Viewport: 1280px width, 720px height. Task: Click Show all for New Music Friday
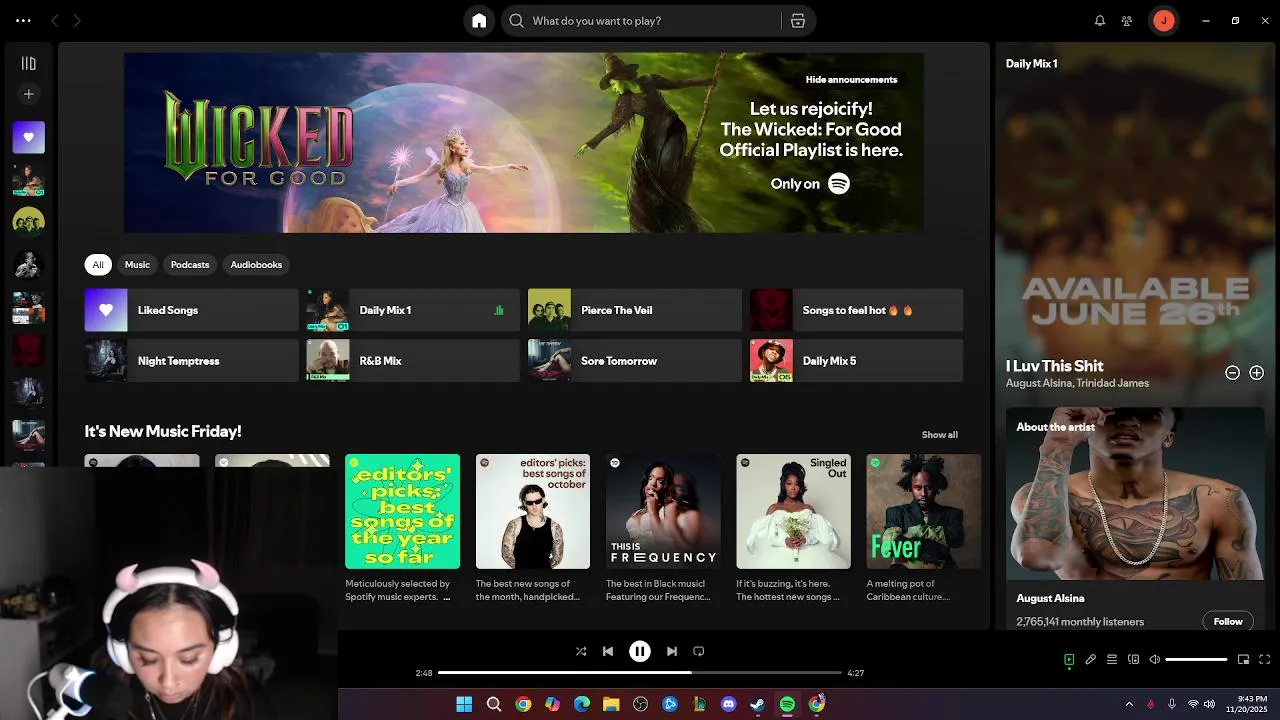(940, 435)
